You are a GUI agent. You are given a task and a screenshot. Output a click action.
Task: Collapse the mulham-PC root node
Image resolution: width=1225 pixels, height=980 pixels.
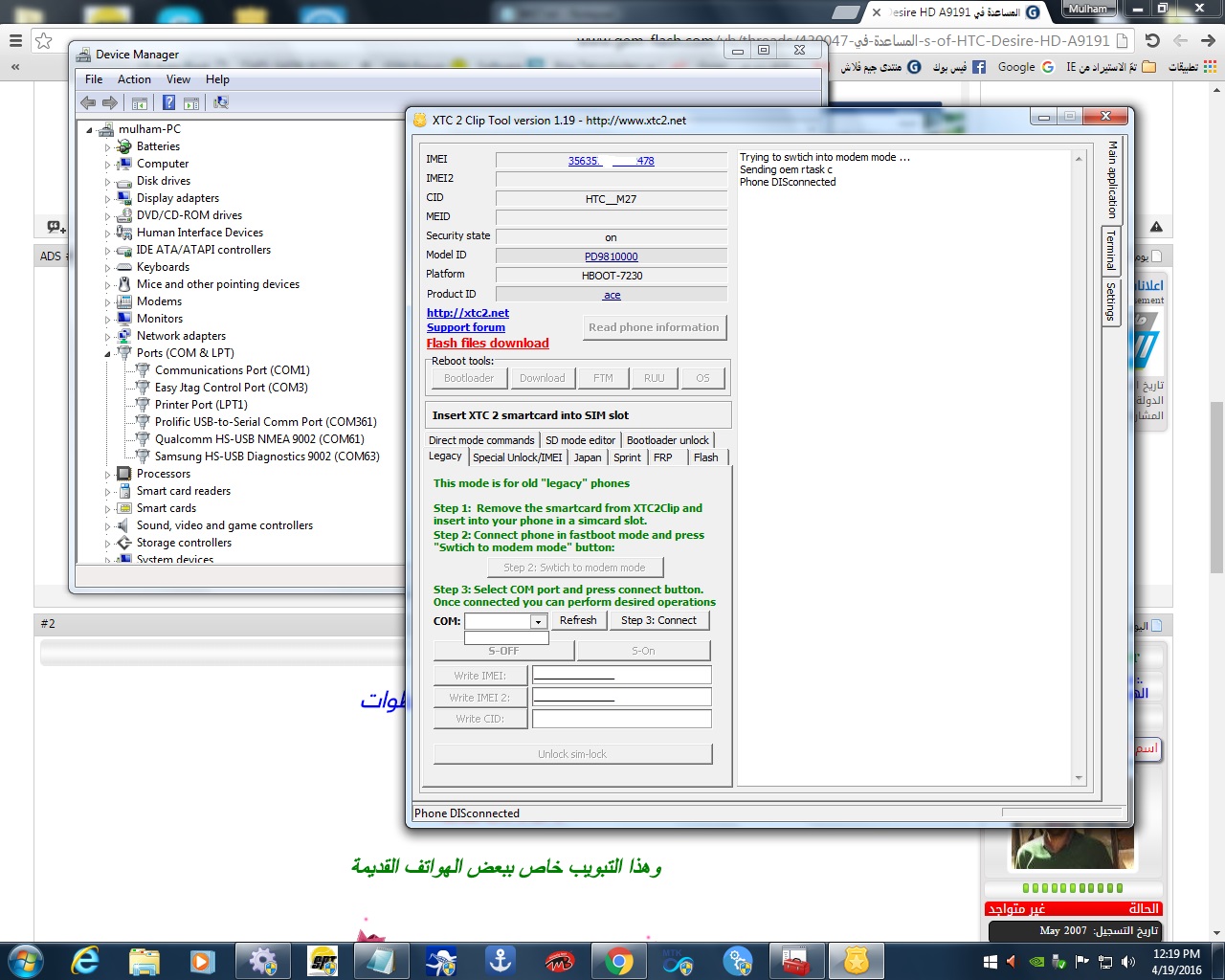[x=90, y=130]
